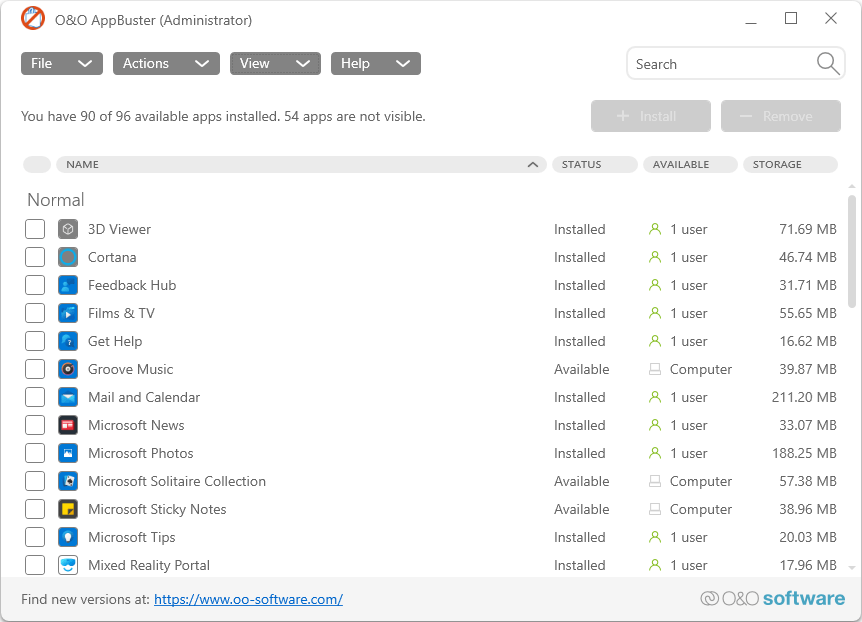The image size is (862, 622).
Task: Check the Mail and Calendar checkbox
Action: [x=35, y=397]
